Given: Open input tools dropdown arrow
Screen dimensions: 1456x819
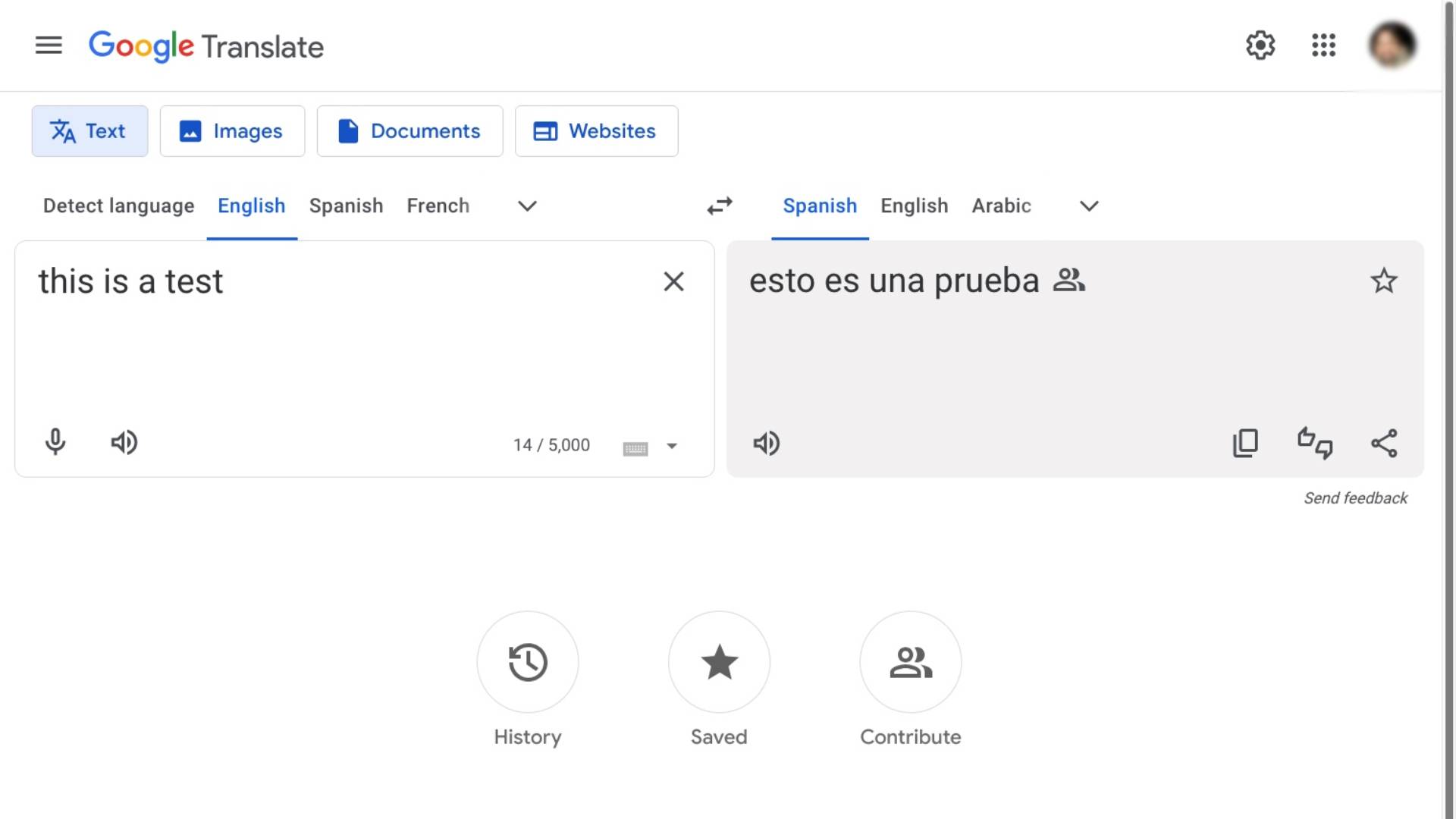Looking at the screenshot, I should tap(672, 446).
